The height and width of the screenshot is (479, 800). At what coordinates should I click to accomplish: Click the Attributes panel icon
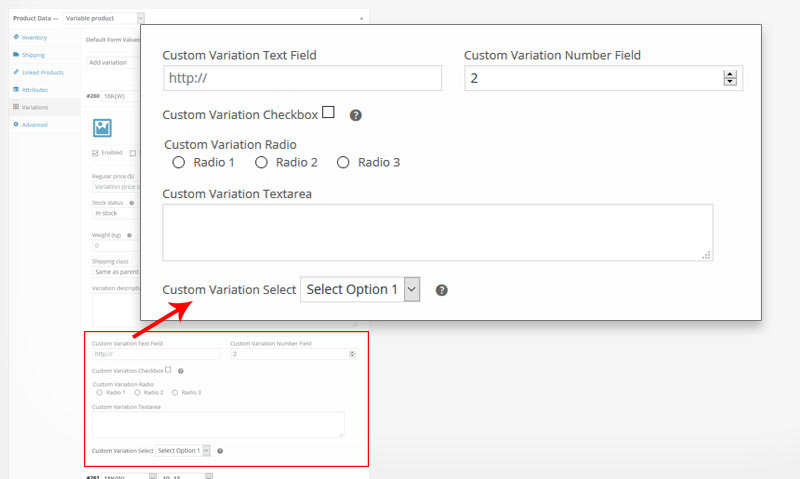tap(16, 89)
